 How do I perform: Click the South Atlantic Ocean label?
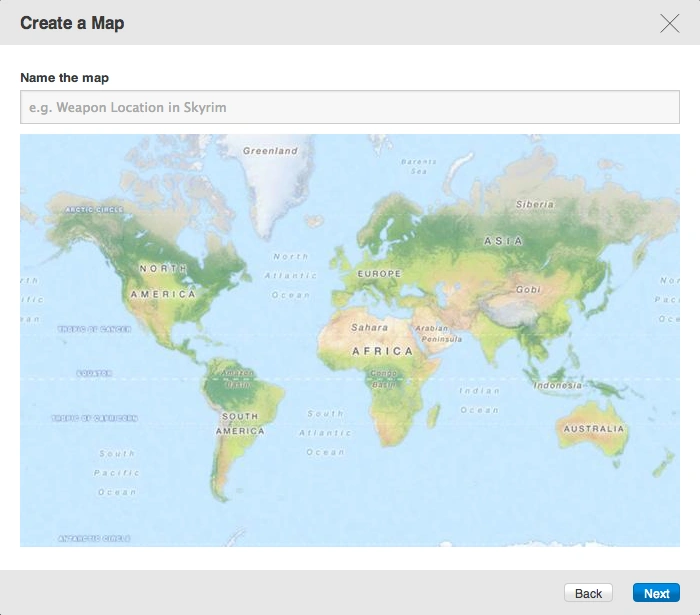pyautogui.click(x=325, y=432)
